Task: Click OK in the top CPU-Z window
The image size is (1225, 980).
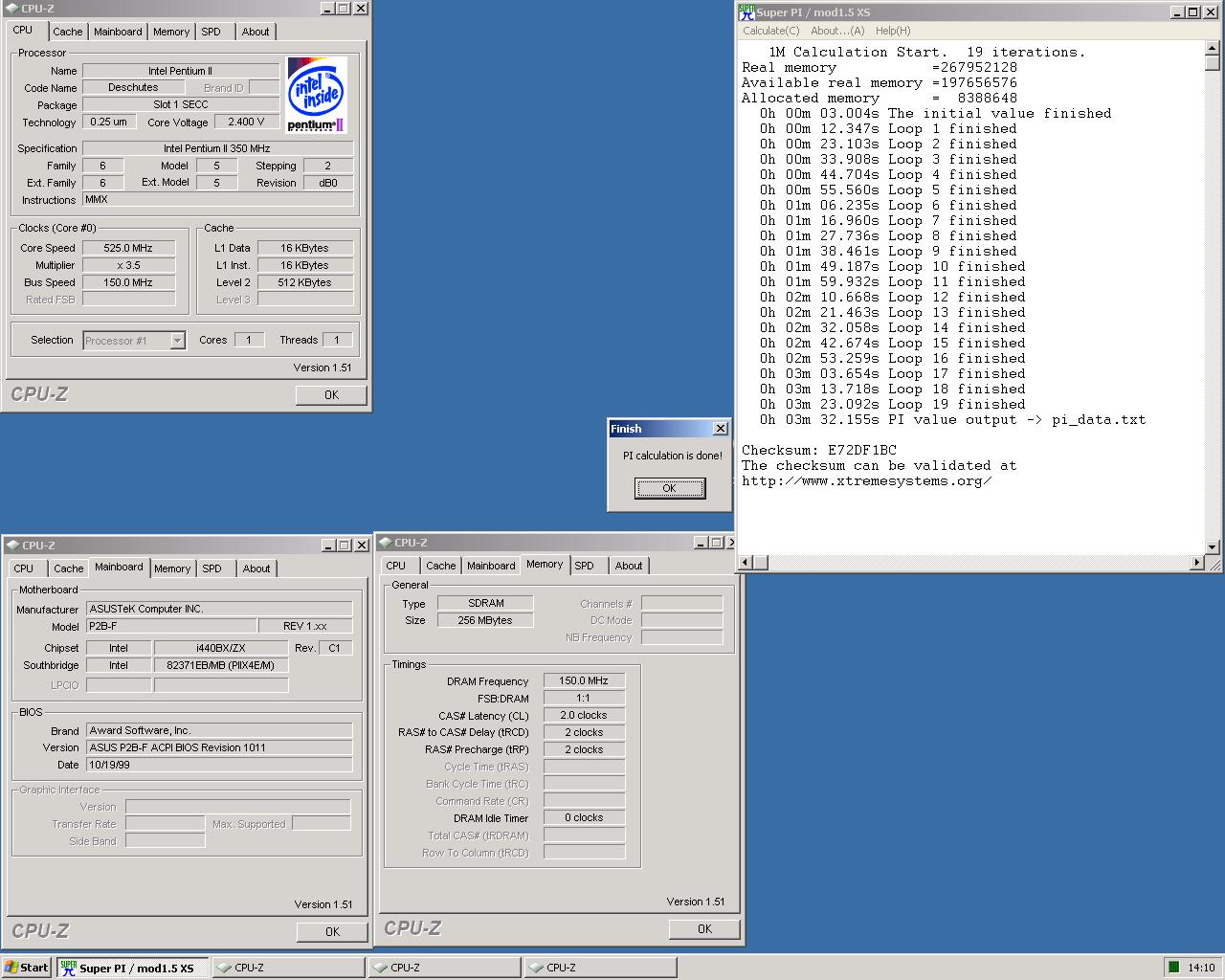Action: pyautogui.click(x=331, y=394)
